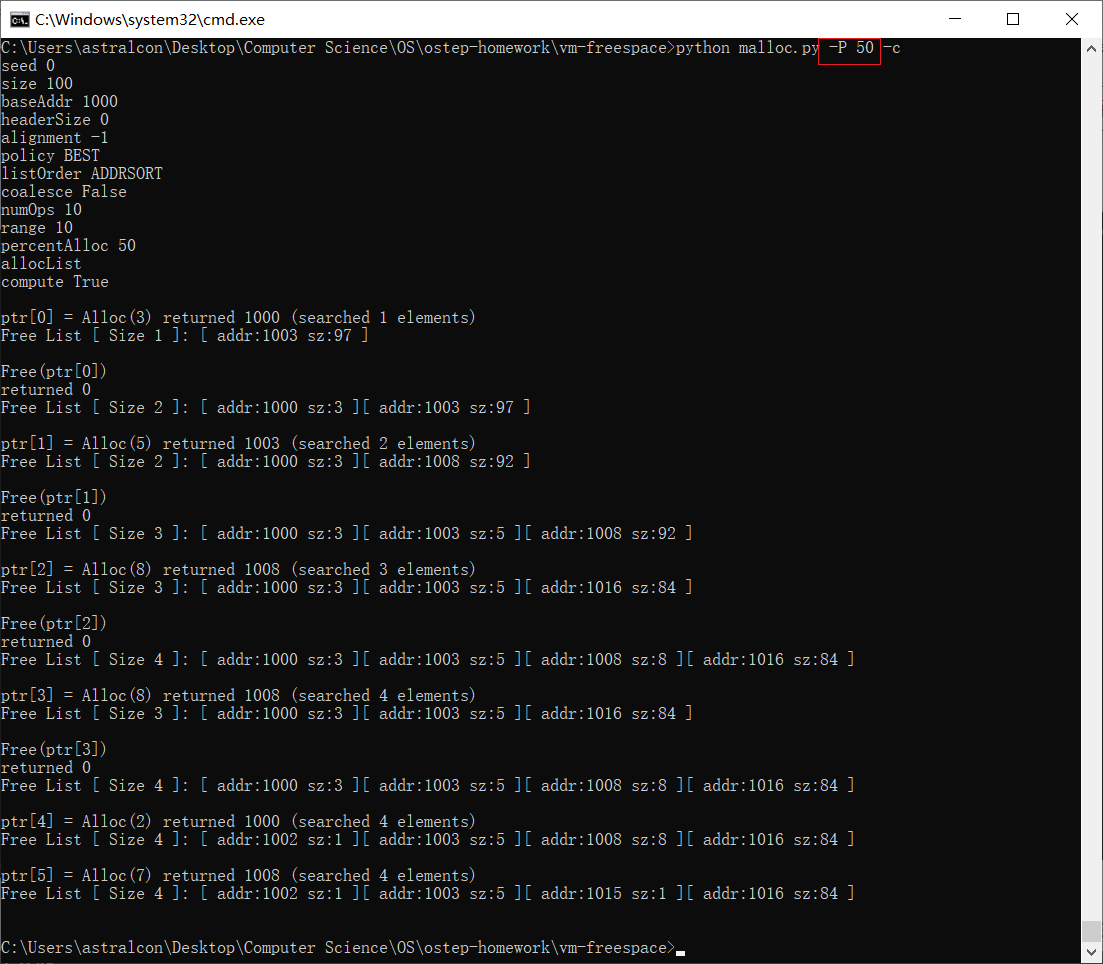1103x964 pixels.
Task: Click the 'compute True' line
Action: click(55, 282)
